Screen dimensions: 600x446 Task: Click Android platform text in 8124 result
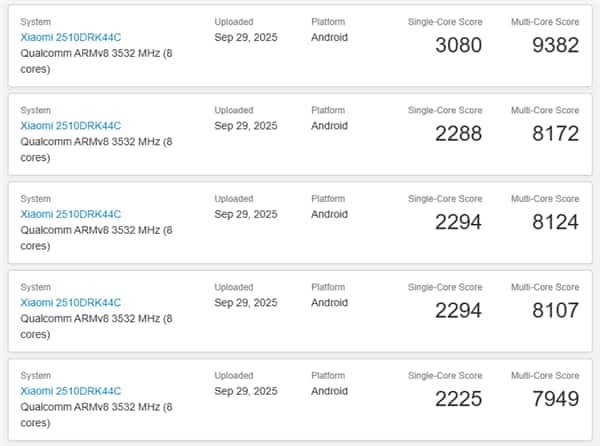329,214
